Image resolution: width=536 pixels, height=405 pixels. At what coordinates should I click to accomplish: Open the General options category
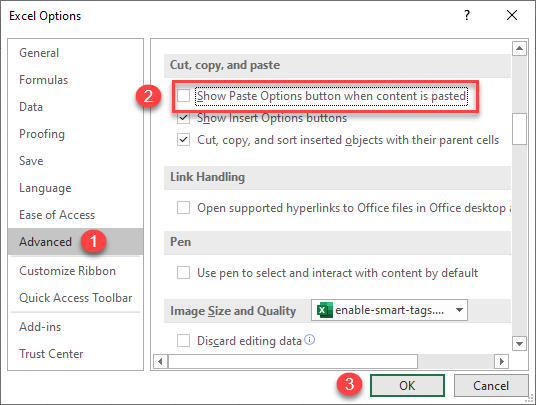(x=75, y=53)
